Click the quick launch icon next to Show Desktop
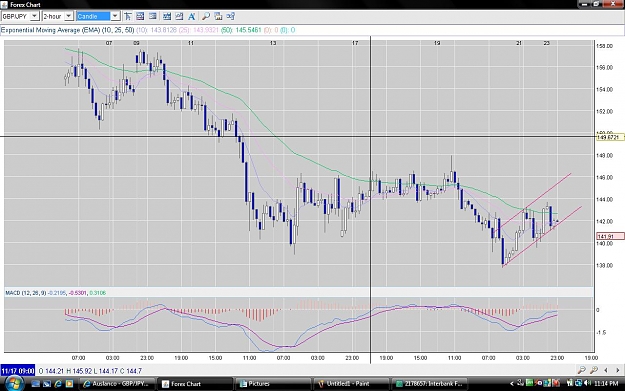The width and height of the screenshot is (625, 391). pyautogui.click(x=47, y=384)
